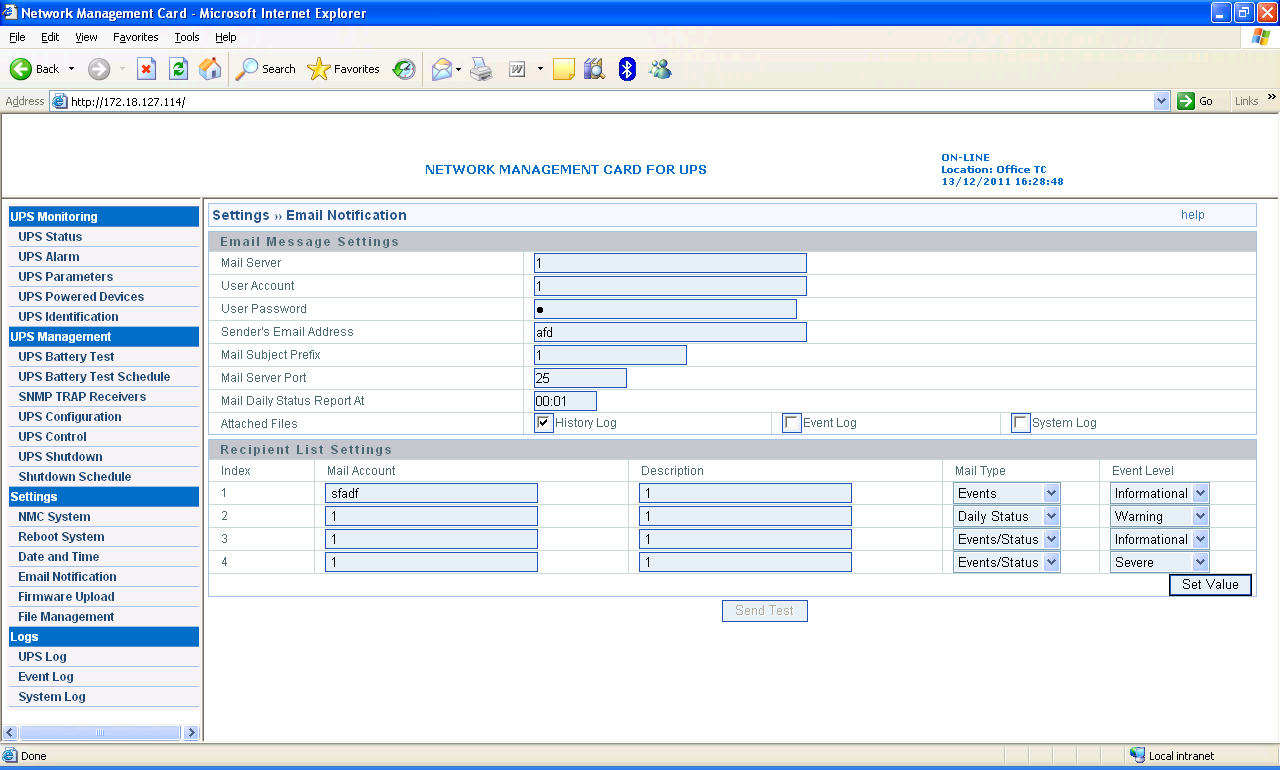Click the Research book icon in toolbar

click(594, 69)
